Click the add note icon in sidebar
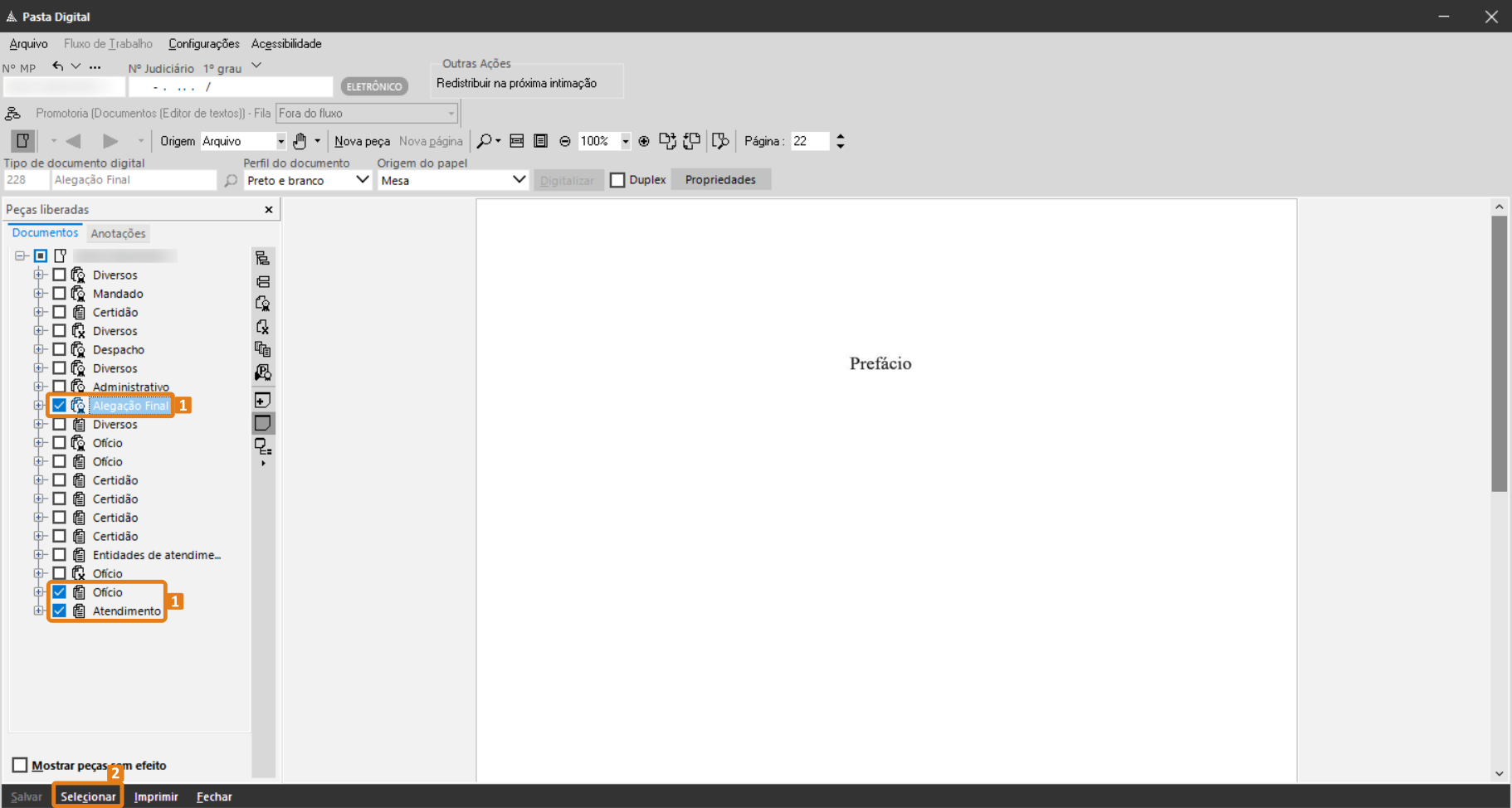Screen dimensions: 1512x808 pos(262,401)
